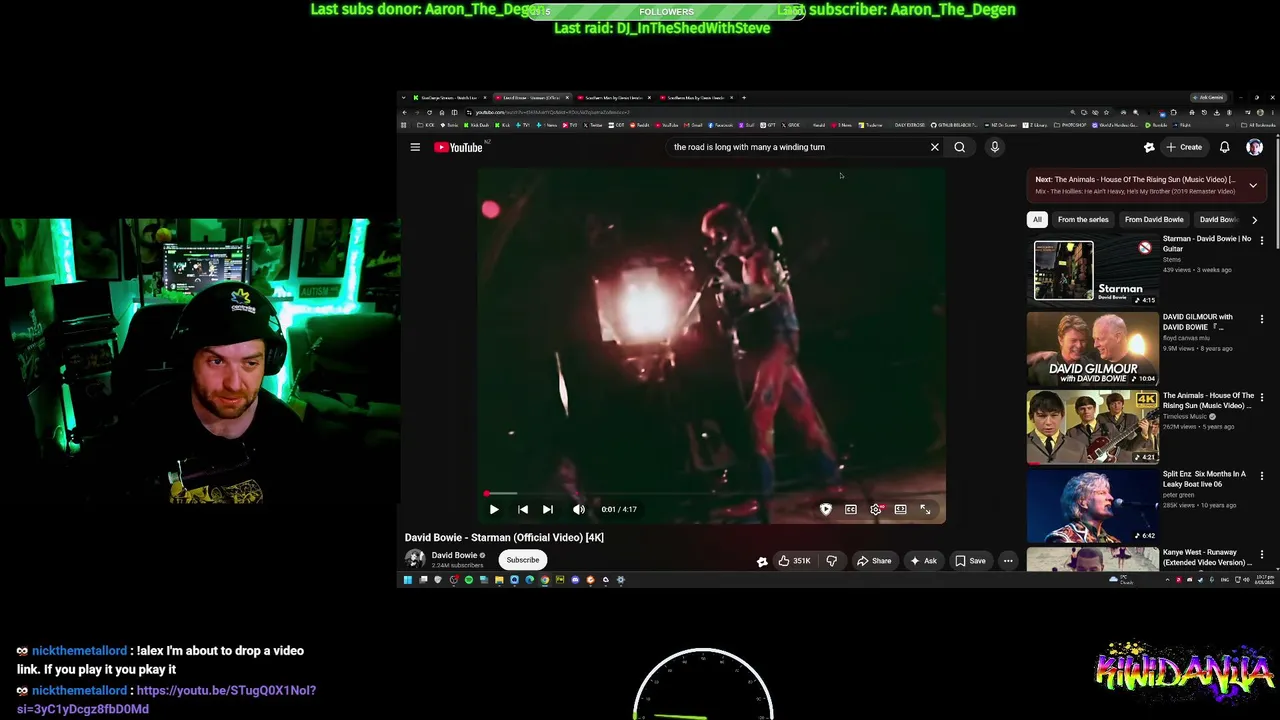Open options for Starman No Guitar video
Image resolution: width=1280 pixels, height=720 pixels.
1262,241
